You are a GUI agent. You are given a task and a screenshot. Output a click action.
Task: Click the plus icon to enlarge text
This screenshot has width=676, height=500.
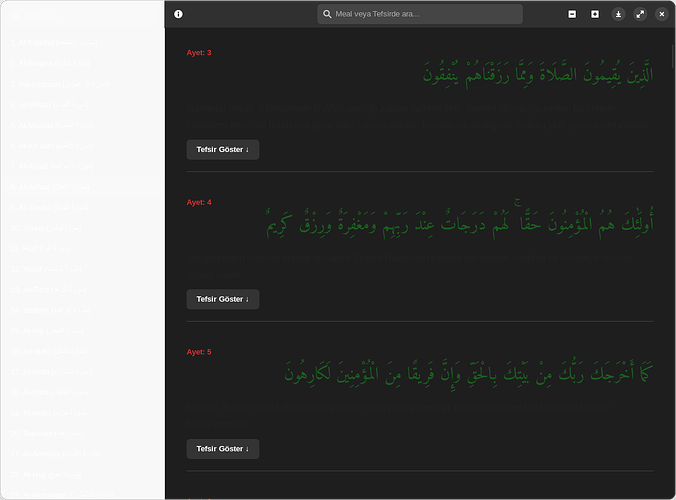point(595,14)
